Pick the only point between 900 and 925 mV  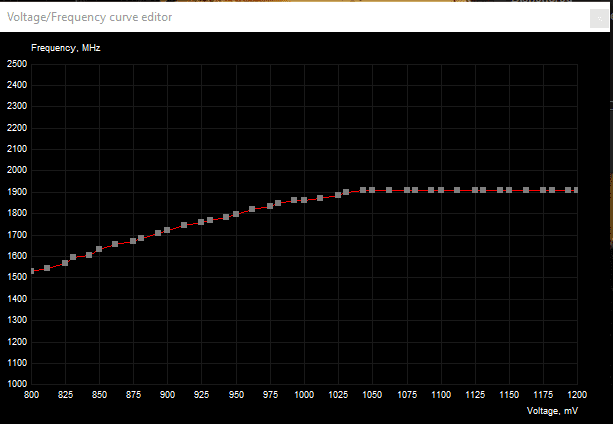(184, 225)
